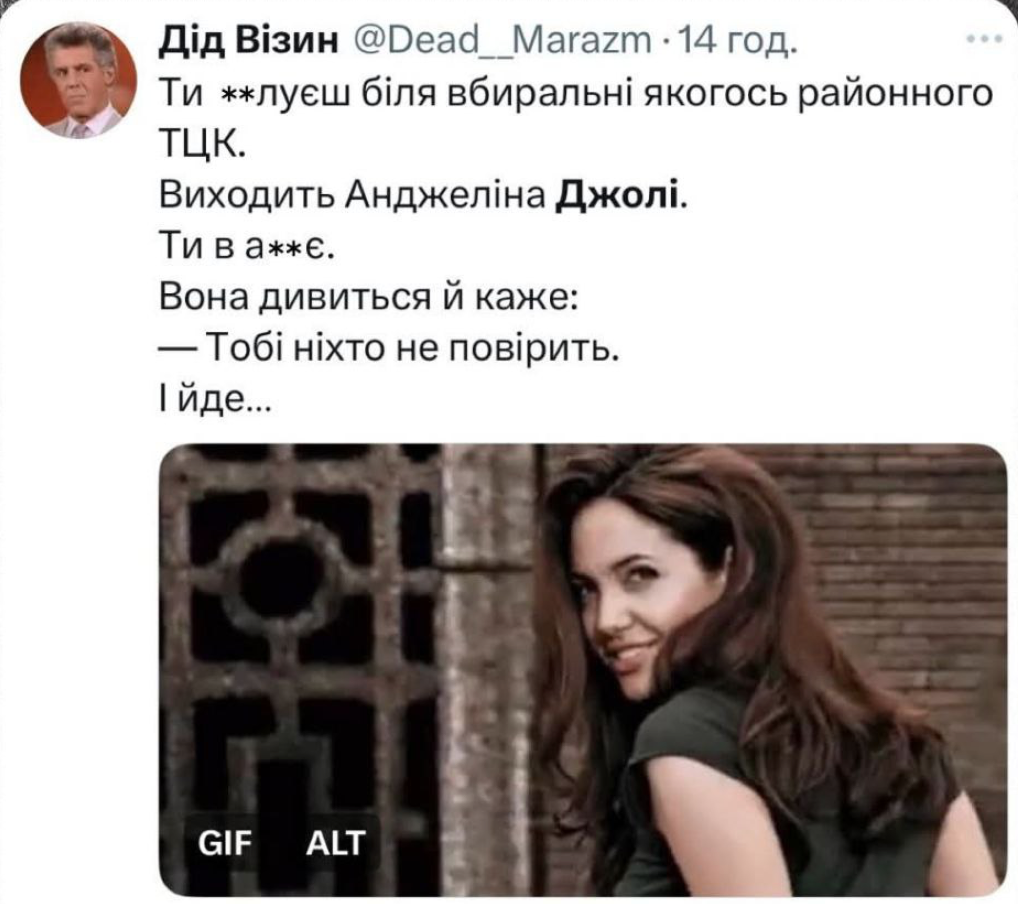Click the quote Тобі ніхто не повірить.

tap(410, 349)
